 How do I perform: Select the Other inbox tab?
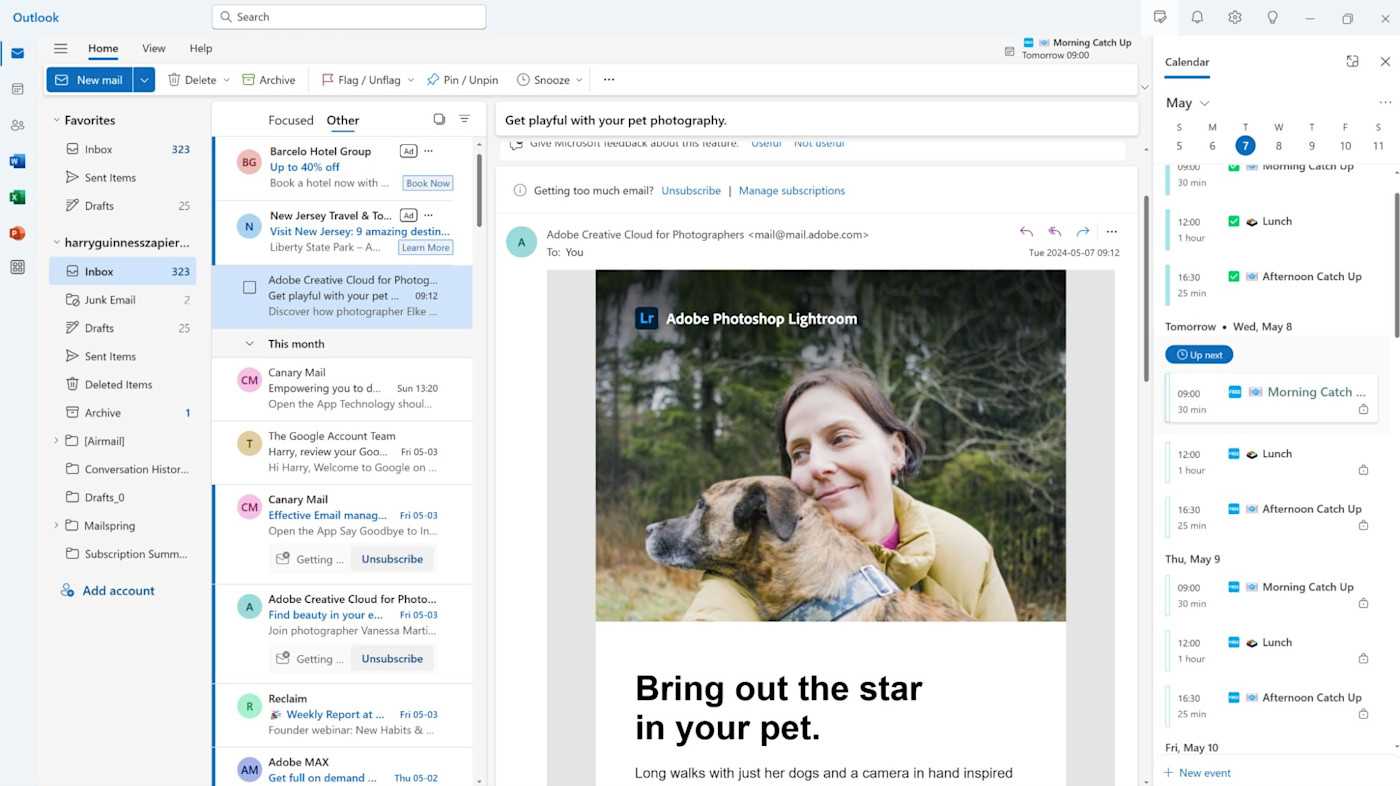[x=343, y=120]
